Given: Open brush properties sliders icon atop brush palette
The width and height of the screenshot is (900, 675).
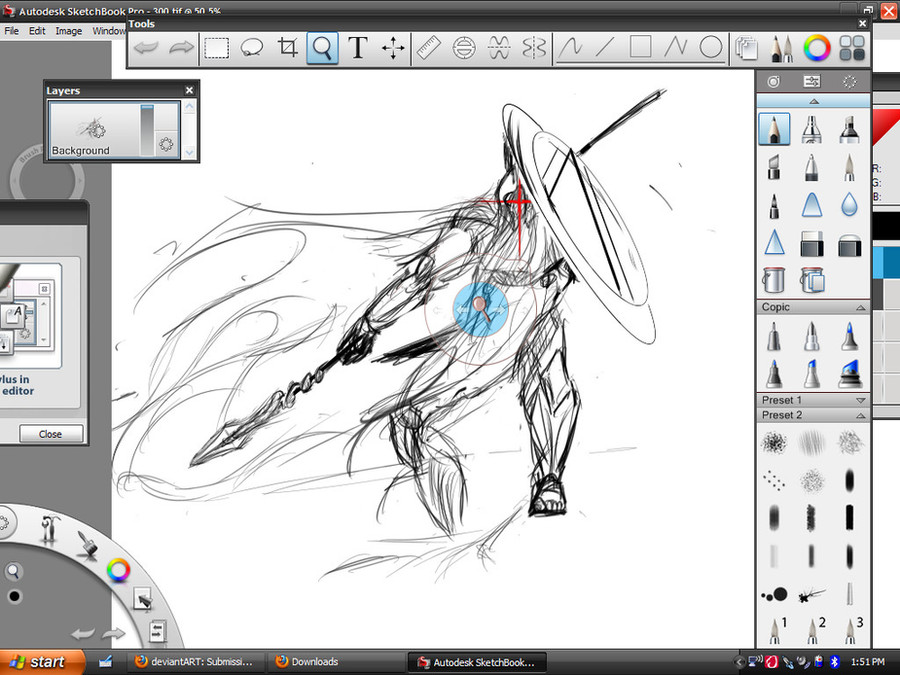Looking at the screenshot, I should [x=812, y=82].
